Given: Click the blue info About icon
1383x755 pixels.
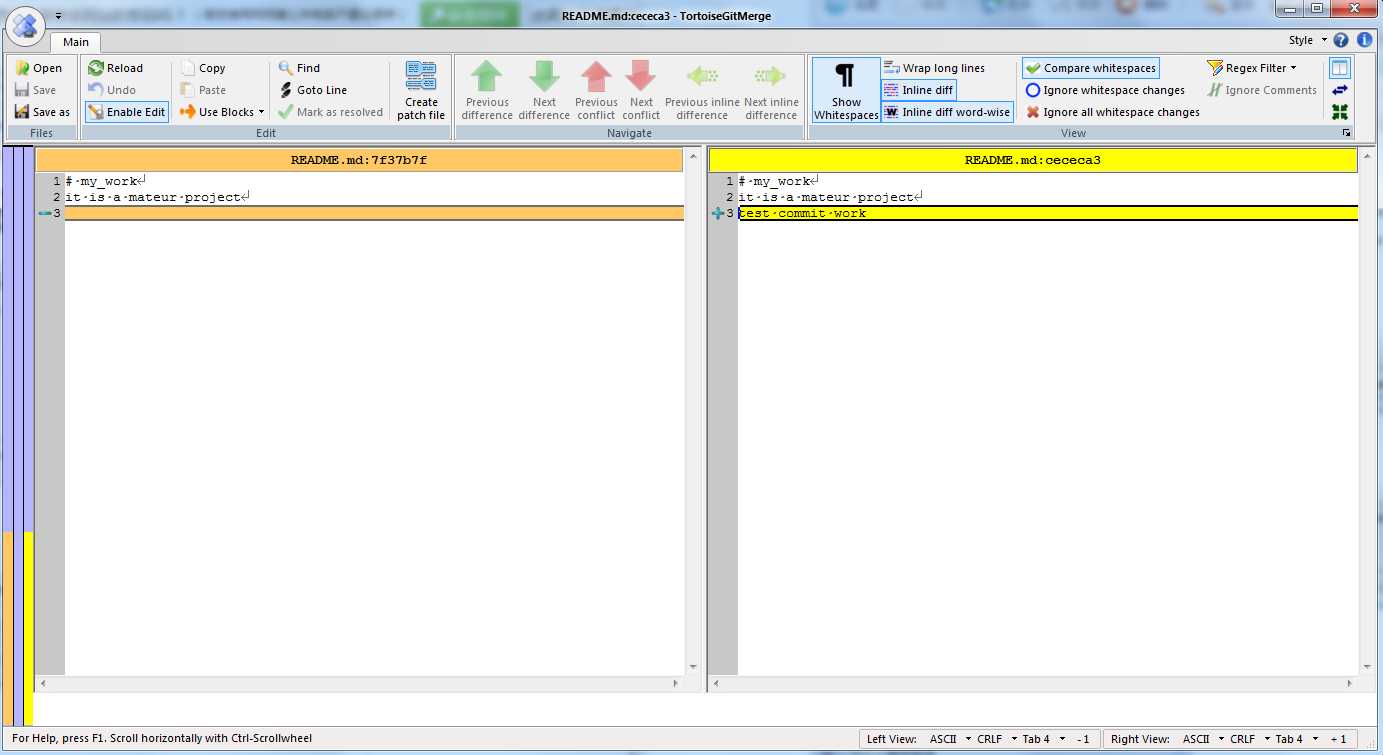Looking at the screenshot, I should click(1364, 40).
